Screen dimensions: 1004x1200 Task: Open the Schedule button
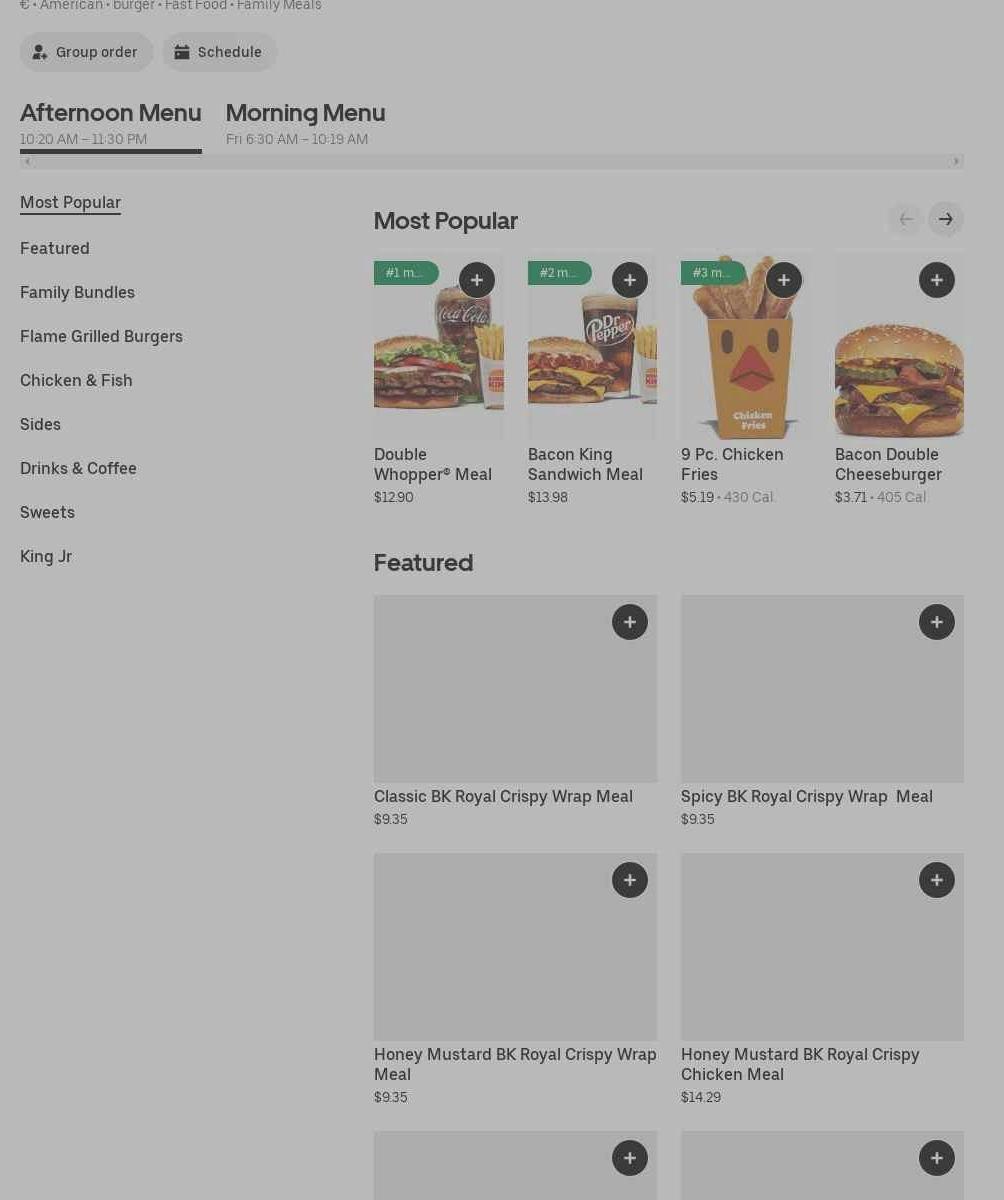click(220, 52)
